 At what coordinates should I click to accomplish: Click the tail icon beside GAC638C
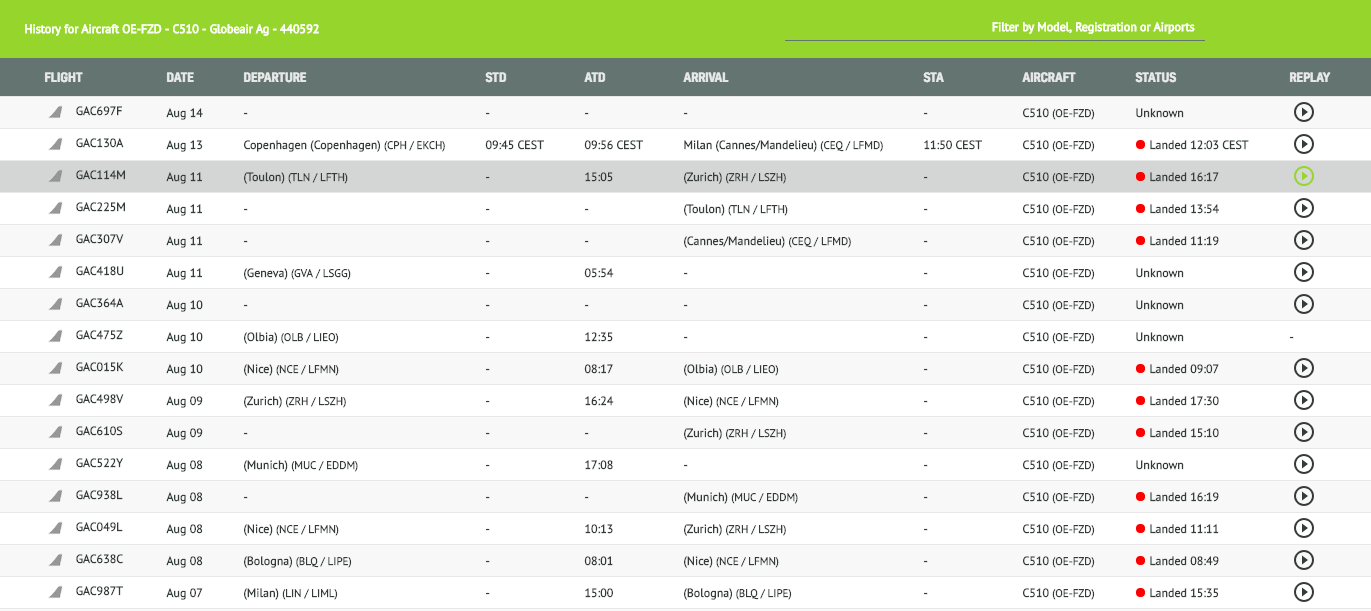56,561
